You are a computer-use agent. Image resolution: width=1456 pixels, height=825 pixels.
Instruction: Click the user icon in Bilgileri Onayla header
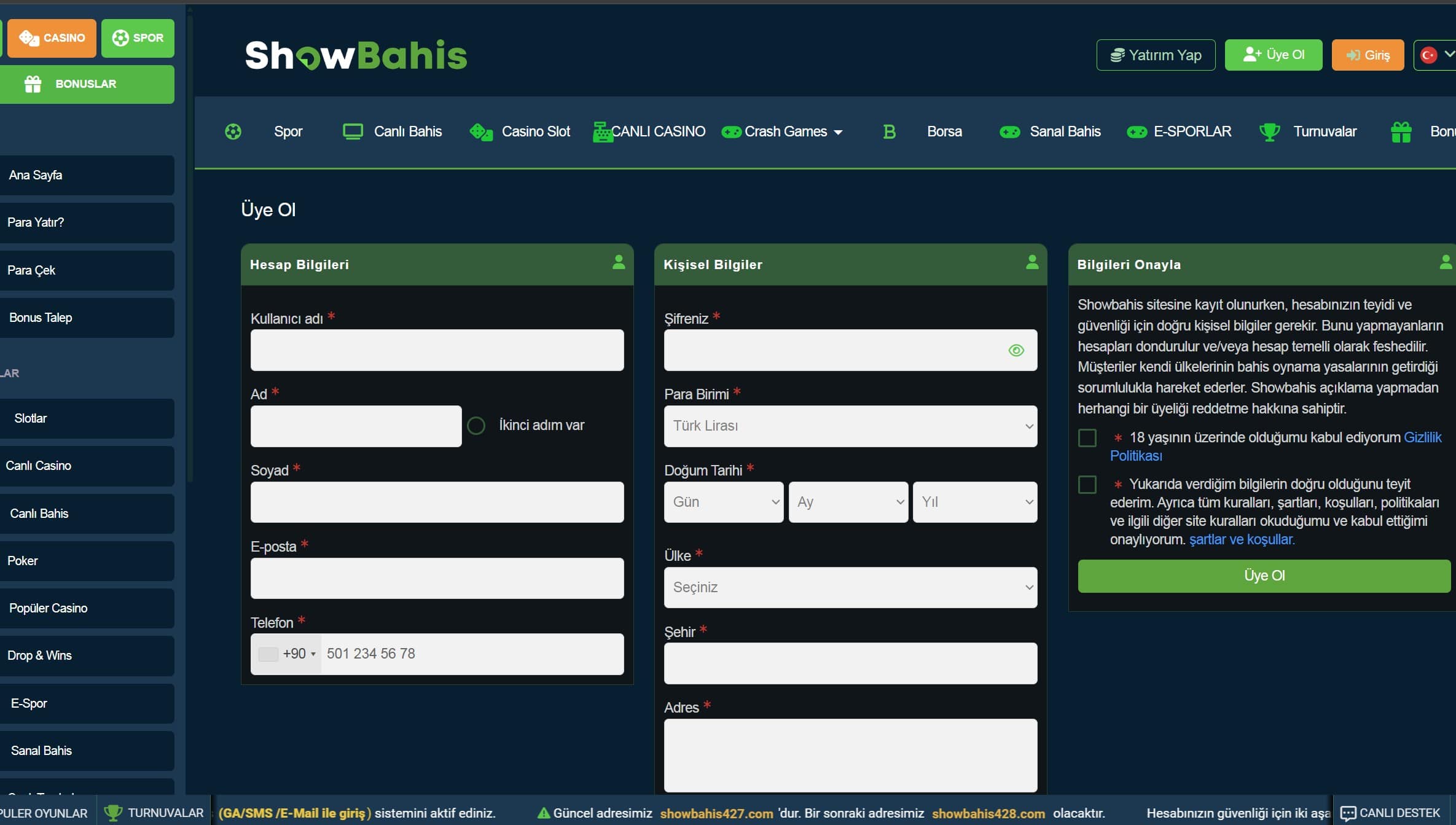[1446, 262]
